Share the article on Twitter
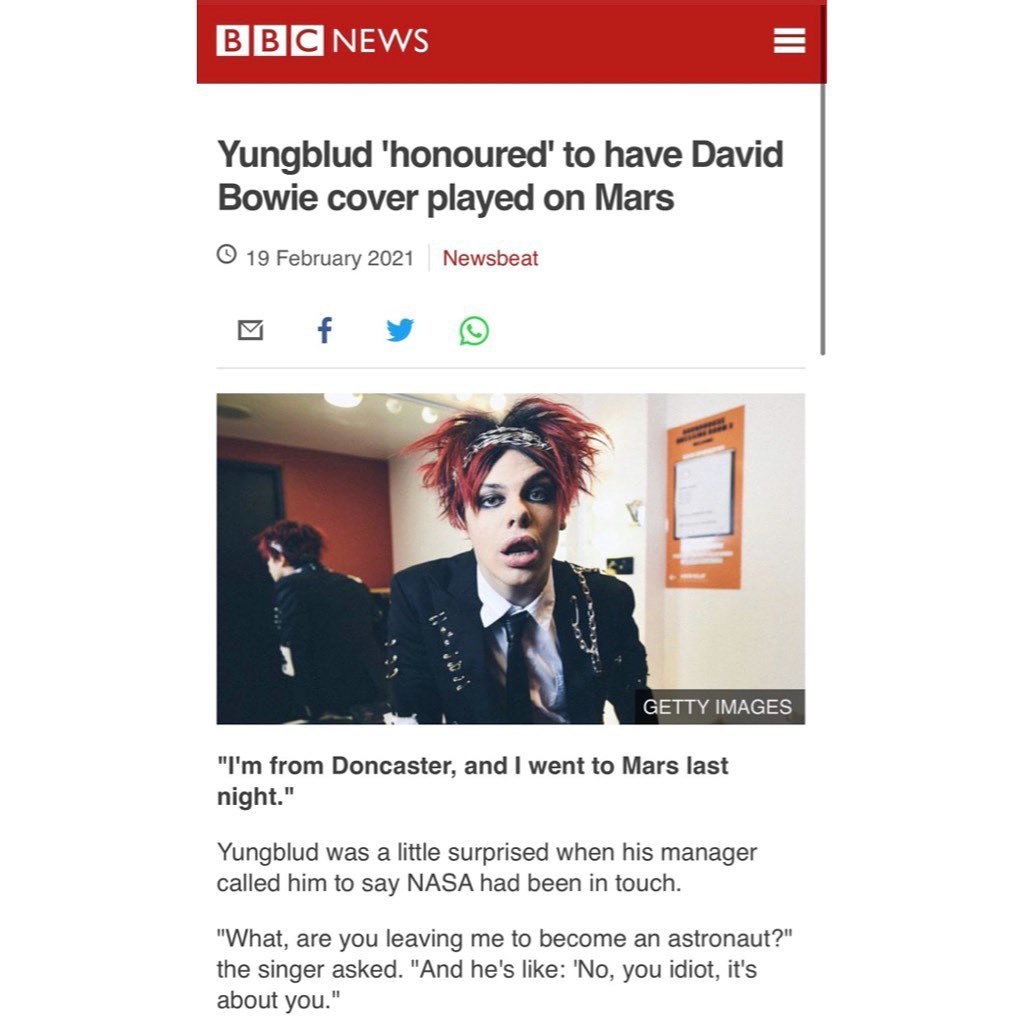Screen dimensions: 1024x1024 [x=400, y=330]
